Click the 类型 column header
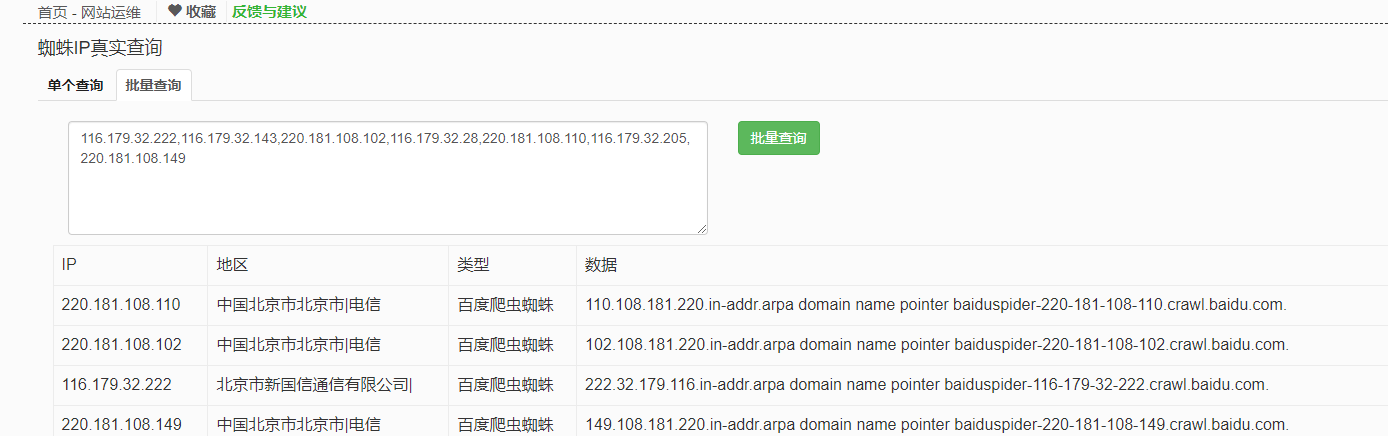Image resolution: width=1388 pixels, height=436 pixels. pyautogui.click(x=512, y=265)
